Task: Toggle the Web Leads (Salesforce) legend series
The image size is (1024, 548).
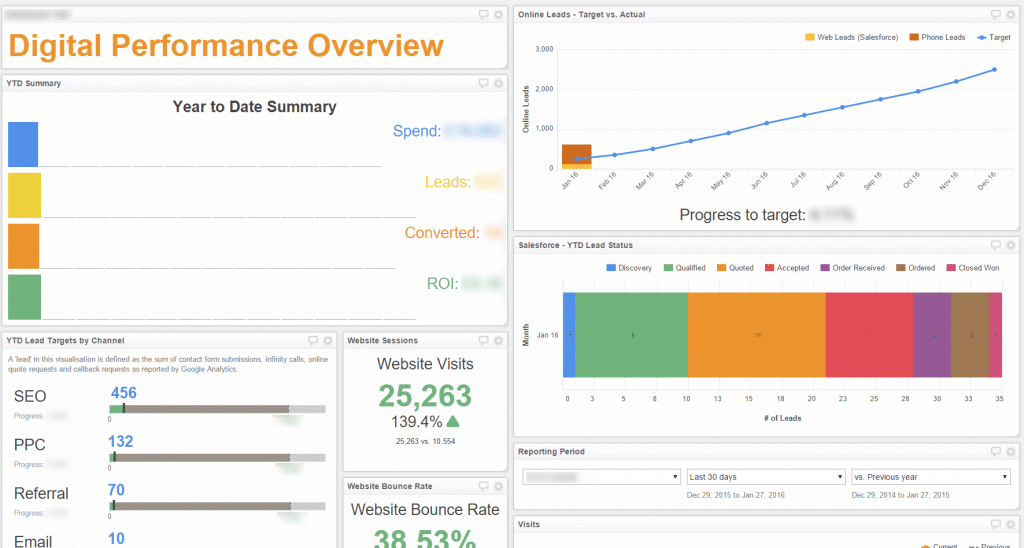Action: [x=852, y=37]
